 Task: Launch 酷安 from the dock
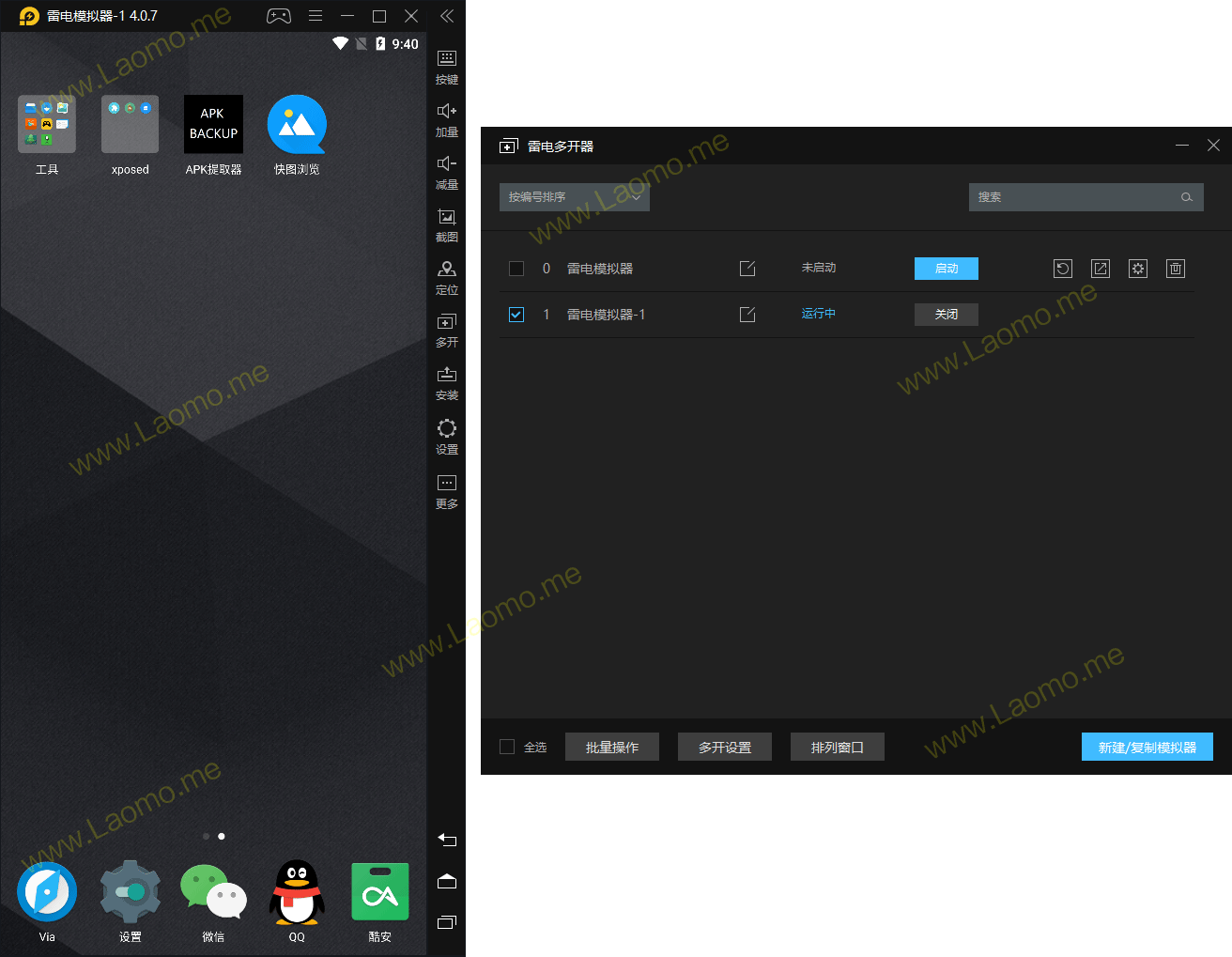click(380, 901)
